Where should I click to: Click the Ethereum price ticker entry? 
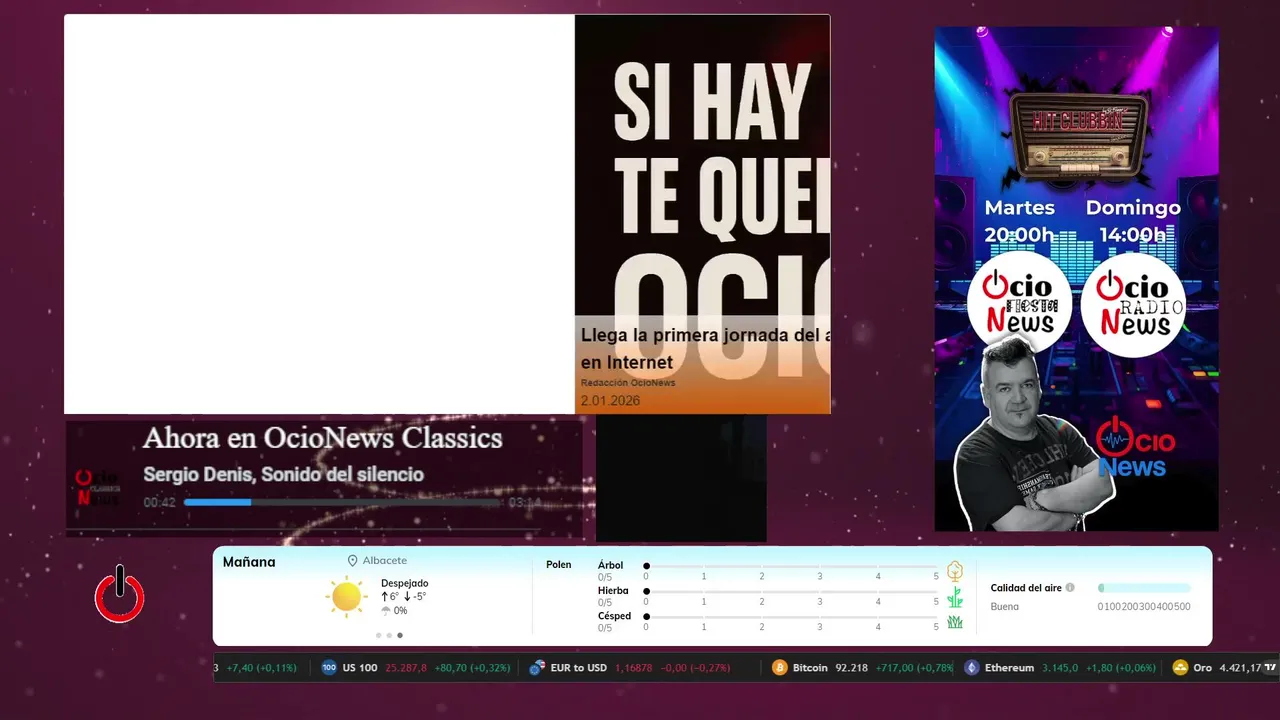point(1060,668)
